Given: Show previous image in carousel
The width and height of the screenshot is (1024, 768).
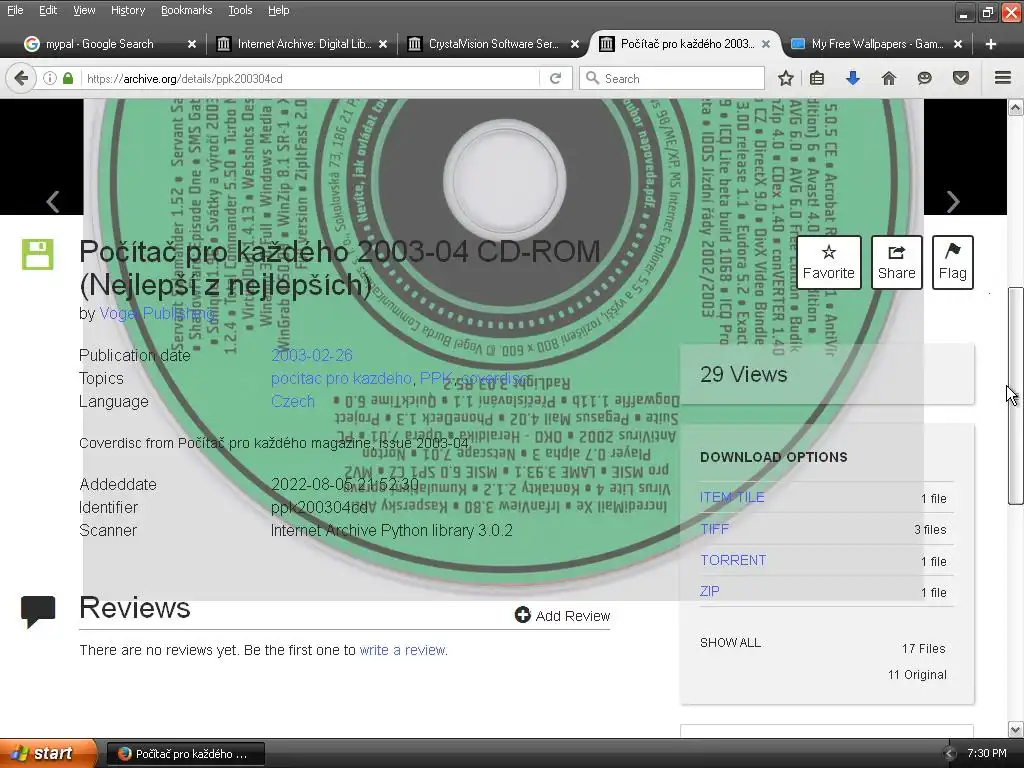Looking at the screenshot, I should click(53, 202).
